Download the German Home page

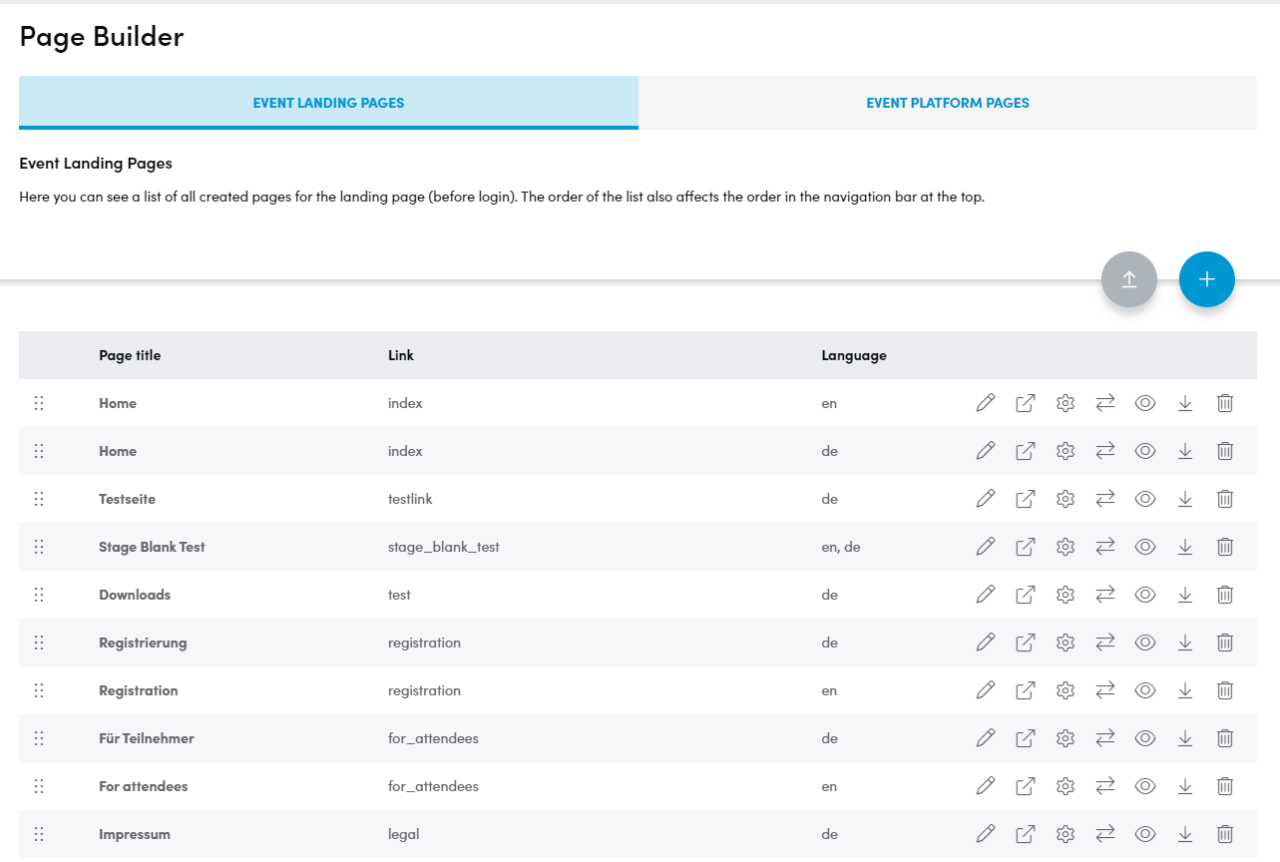coord(1185,451)
